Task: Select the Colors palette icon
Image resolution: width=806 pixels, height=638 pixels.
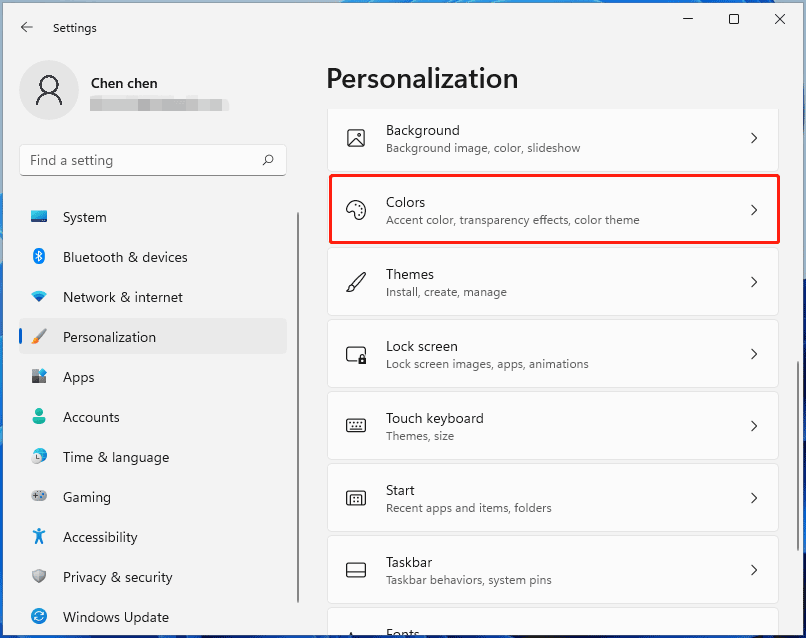Action: click(355, 209)
